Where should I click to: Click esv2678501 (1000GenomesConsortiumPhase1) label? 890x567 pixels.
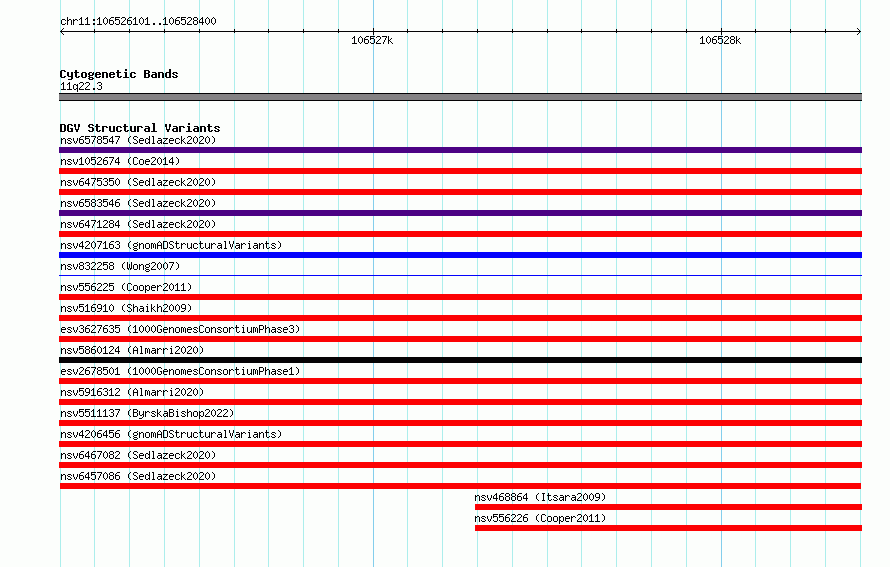pos(180,371)
